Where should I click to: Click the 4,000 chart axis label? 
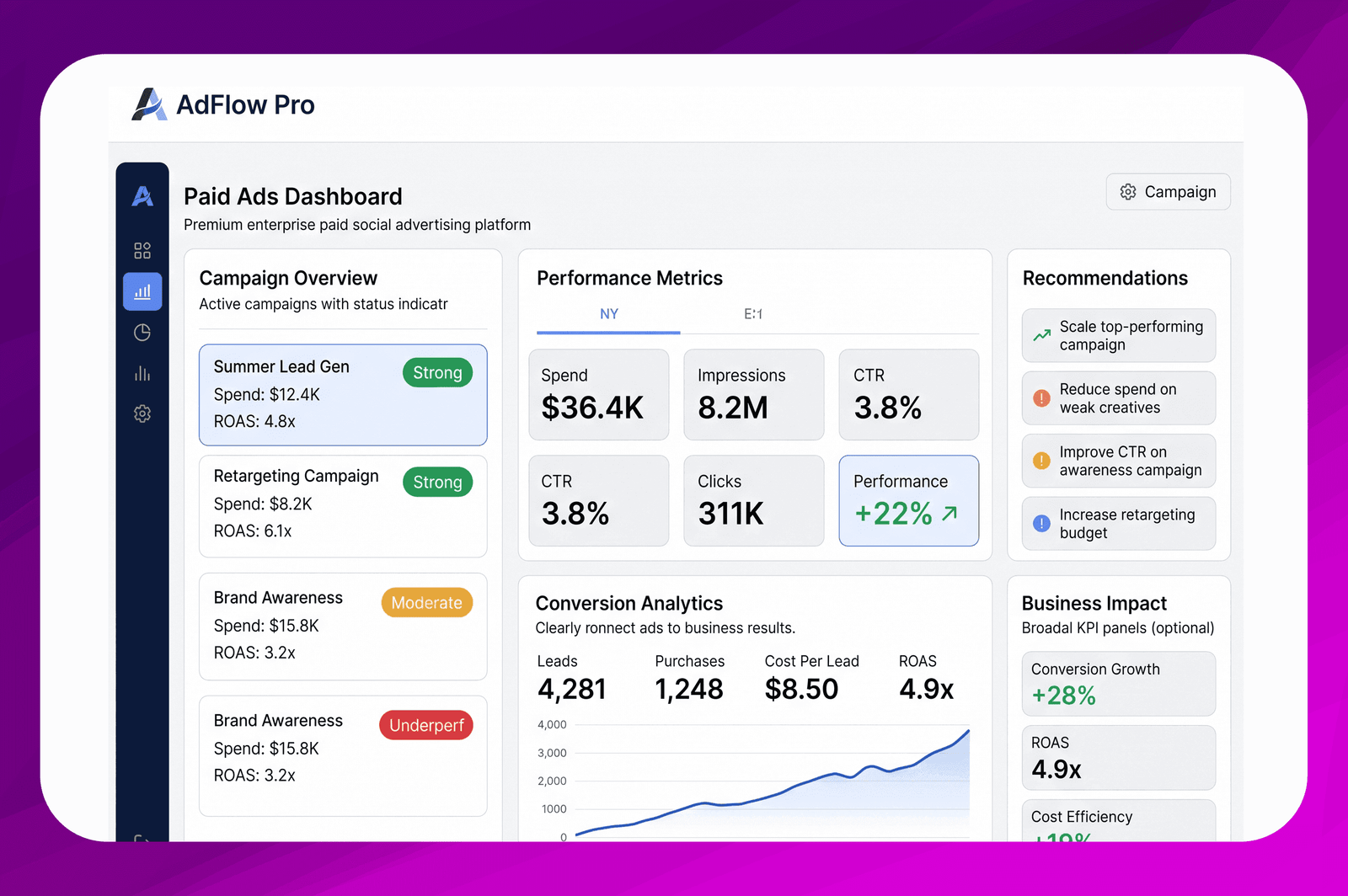tap(552, 724)
